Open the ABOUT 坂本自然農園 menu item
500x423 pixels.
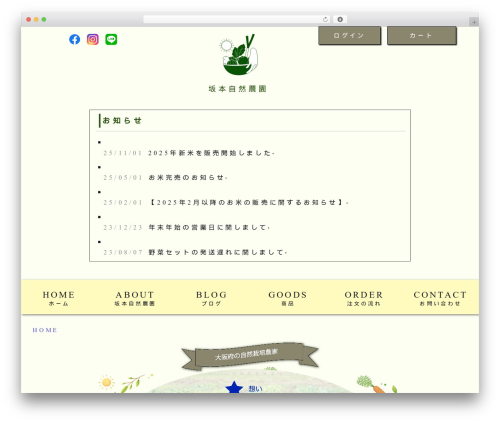pos(135,298)
